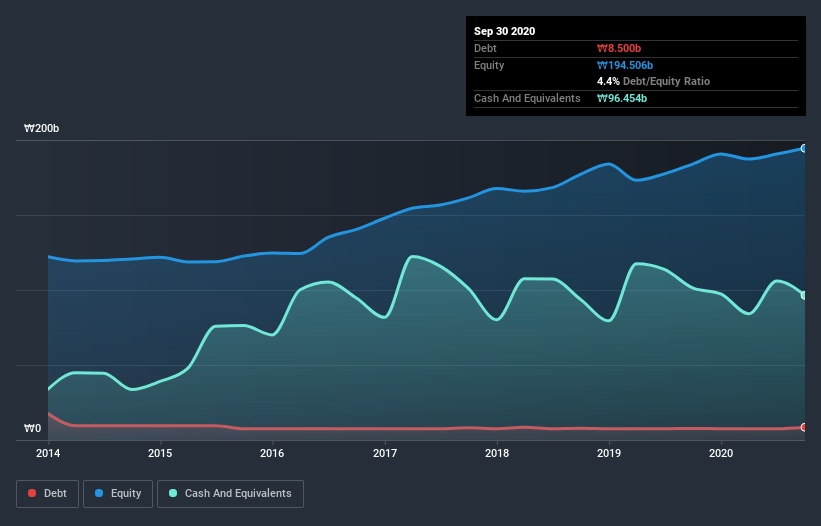
Task: Click the Equity row label in tooltip
Action: pyautogui.click(x=489, y=65)
